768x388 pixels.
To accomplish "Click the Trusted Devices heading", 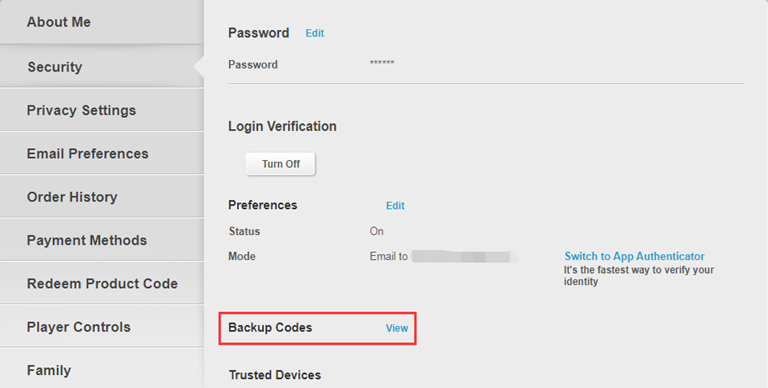I will point(275,375).
